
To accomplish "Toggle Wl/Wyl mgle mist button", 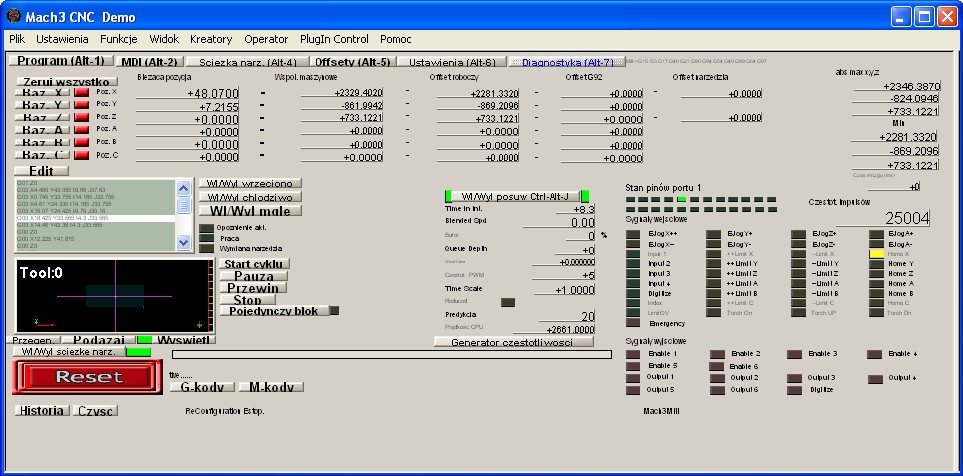I will (250, 211).
